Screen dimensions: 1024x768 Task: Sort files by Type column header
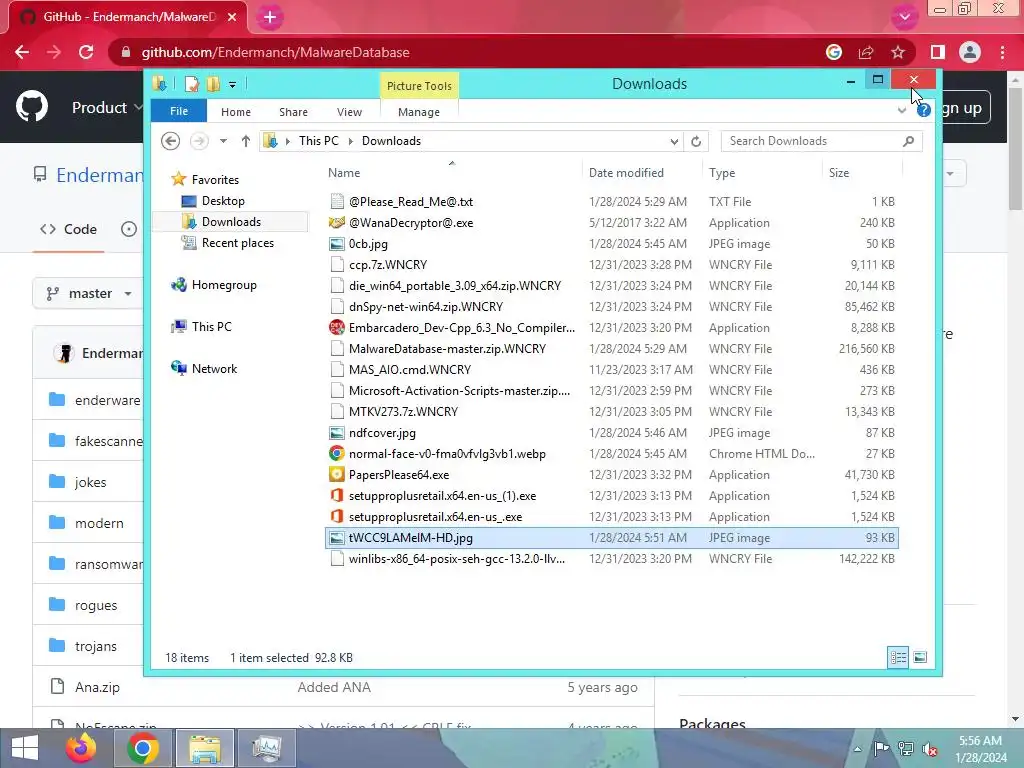point(722,172)
